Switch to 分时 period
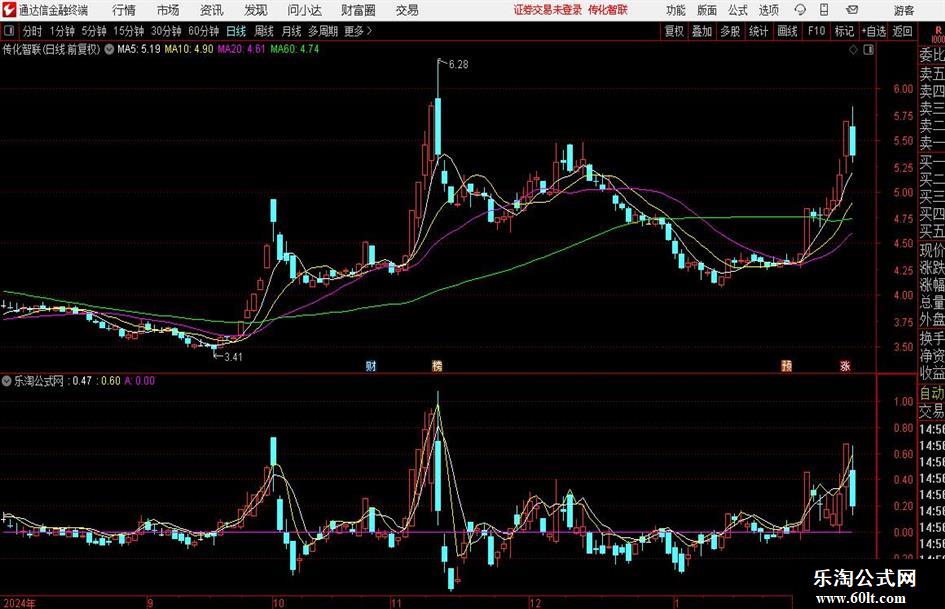945x609 pixels. (x=33, y=31)
